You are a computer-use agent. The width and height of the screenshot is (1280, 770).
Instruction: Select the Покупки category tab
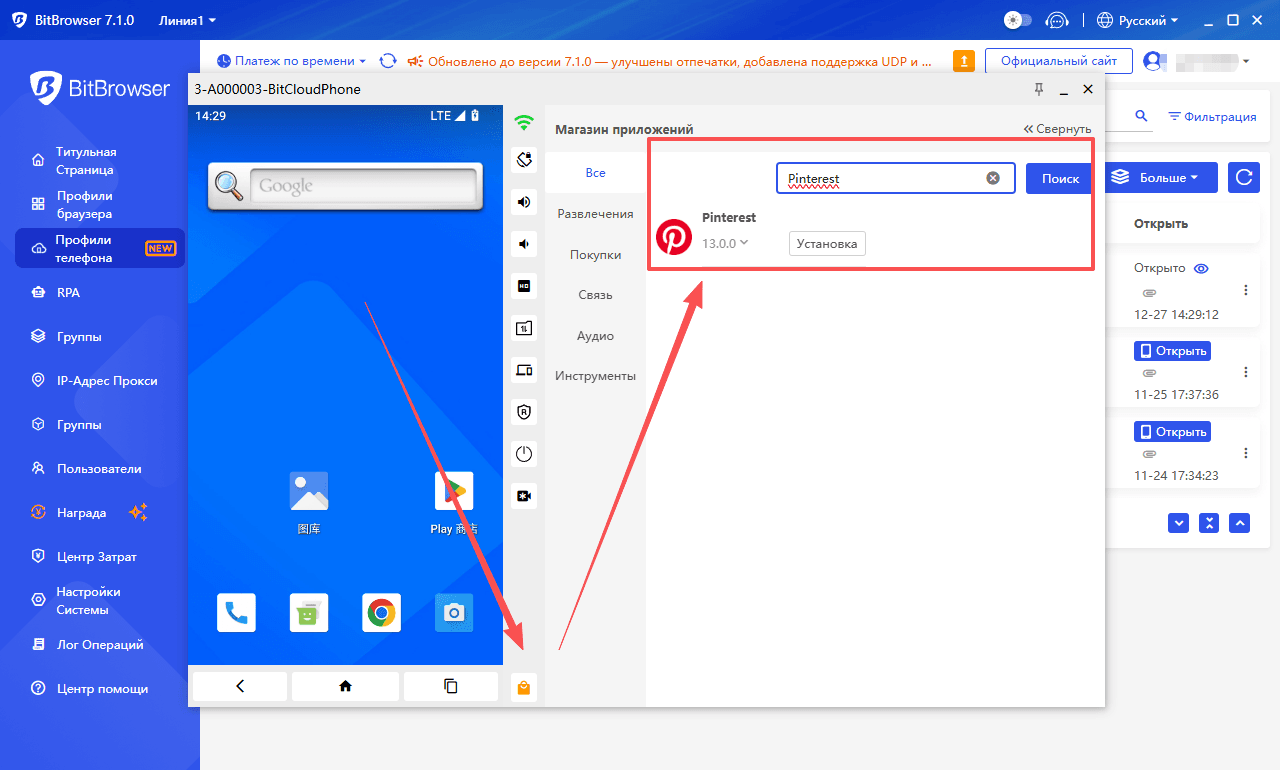pyautogui.click(x=595, y=255)
